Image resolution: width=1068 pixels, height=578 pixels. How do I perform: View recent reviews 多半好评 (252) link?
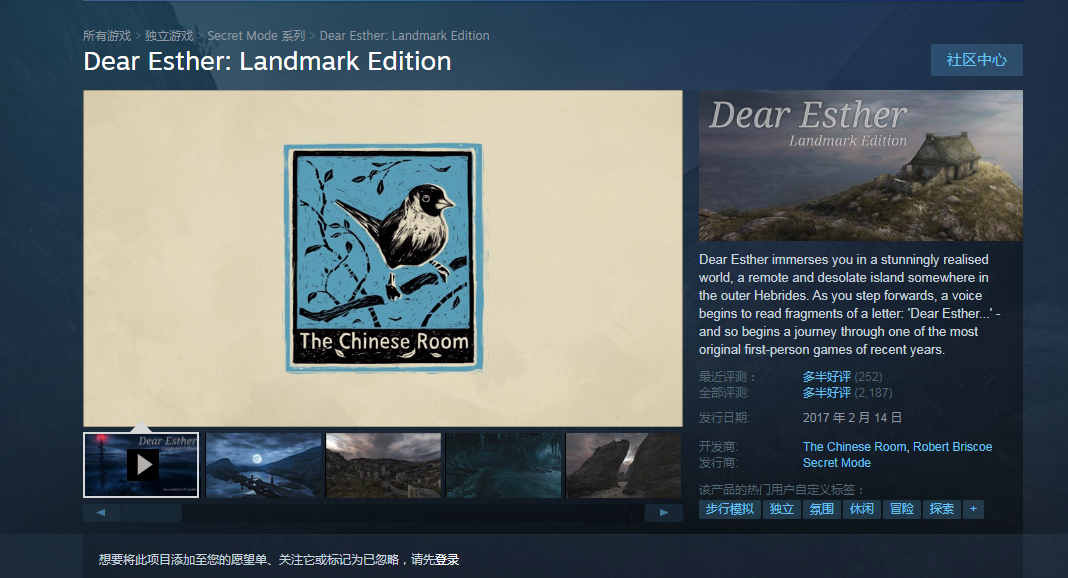[x=842, y=376]
